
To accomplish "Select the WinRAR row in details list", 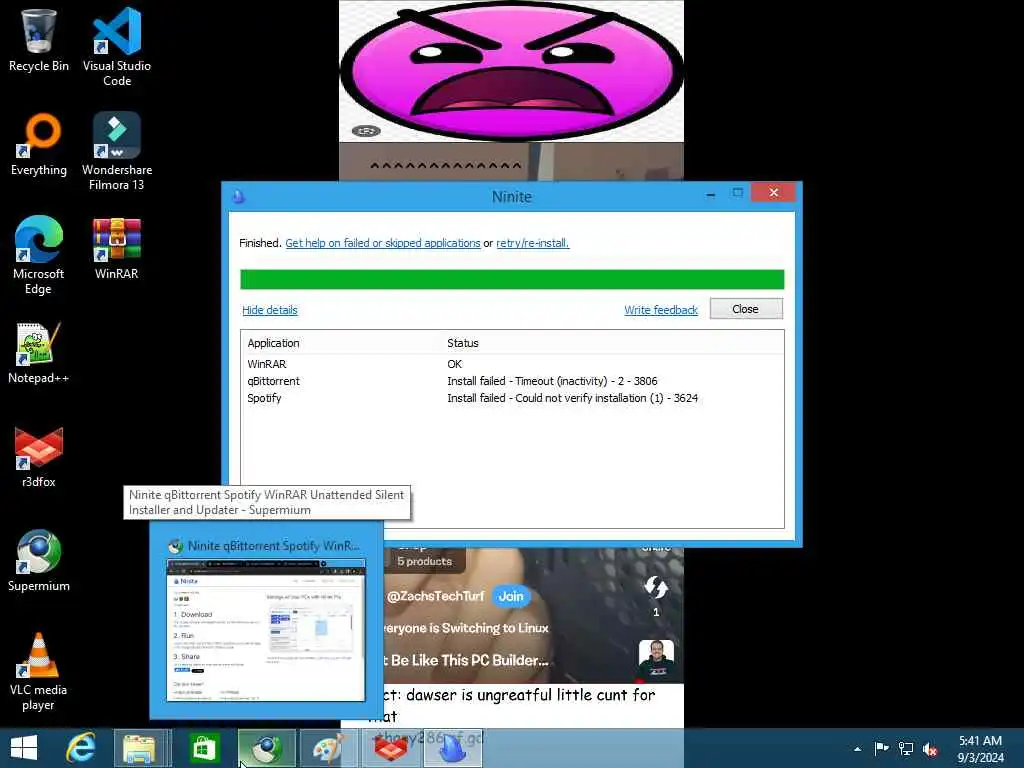I will pos(512,364).
